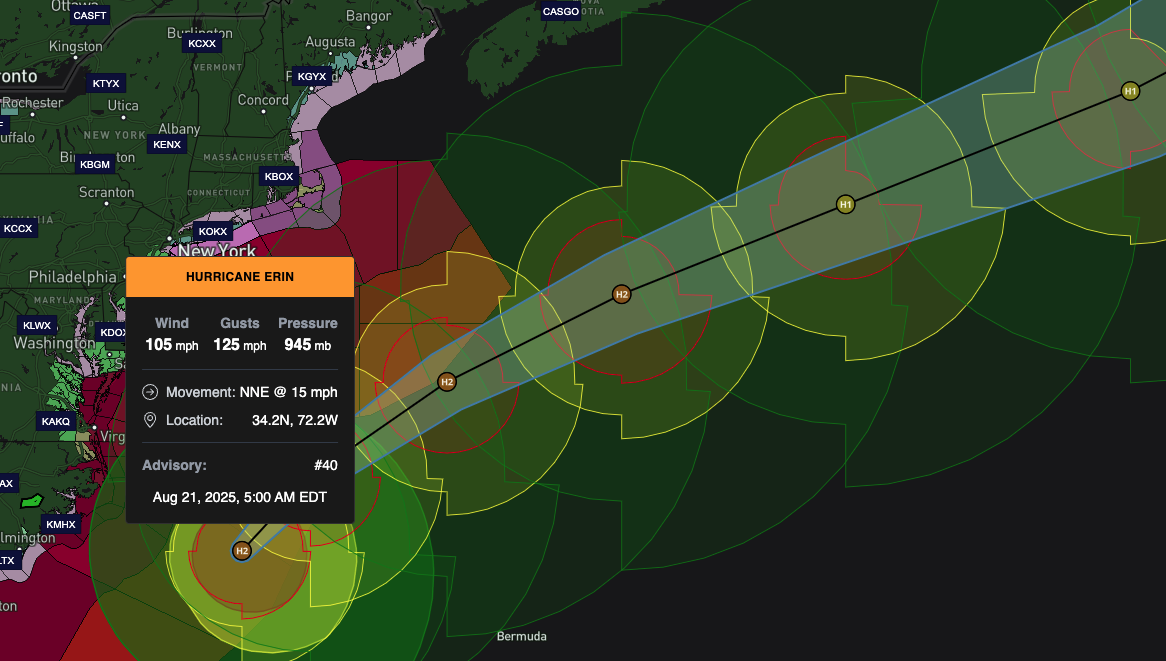Screen dimensions: 1166x661
Task: Select the H1 marker nearest the map's right edge
Action: (x=1130, y=91)
